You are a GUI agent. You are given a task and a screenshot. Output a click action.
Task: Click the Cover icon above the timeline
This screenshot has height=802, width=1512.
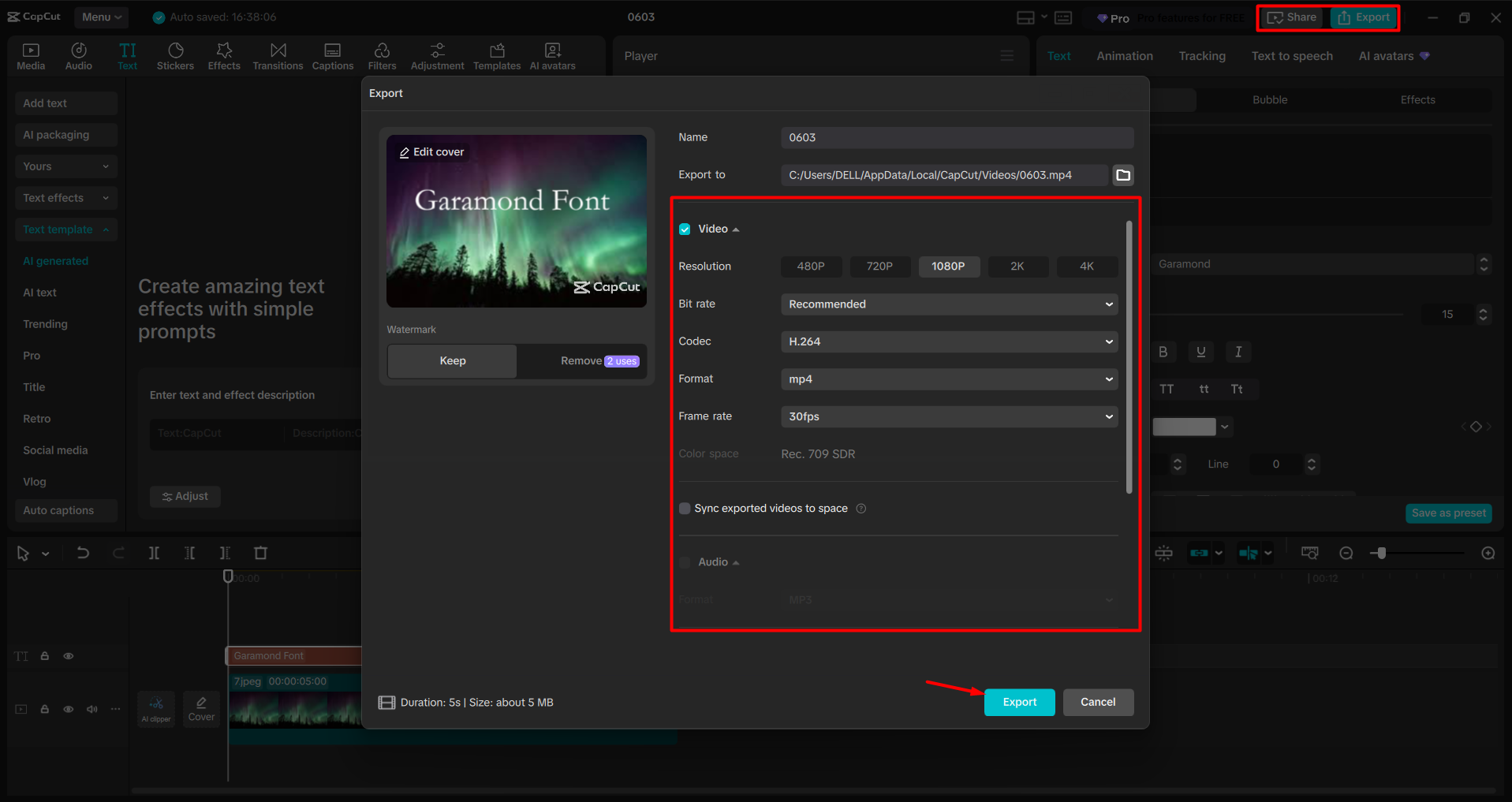201,708
